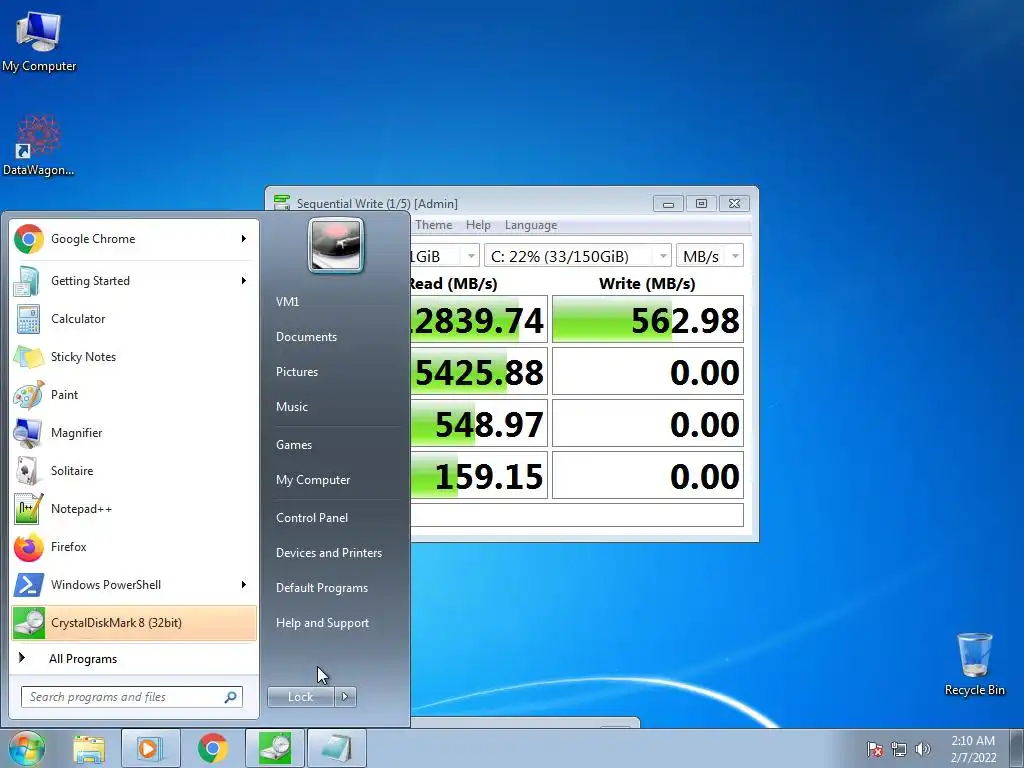Screen dimensions: 1024x768
Task: Open My Computer from Start menu right pane
Action: pos(313,480)
